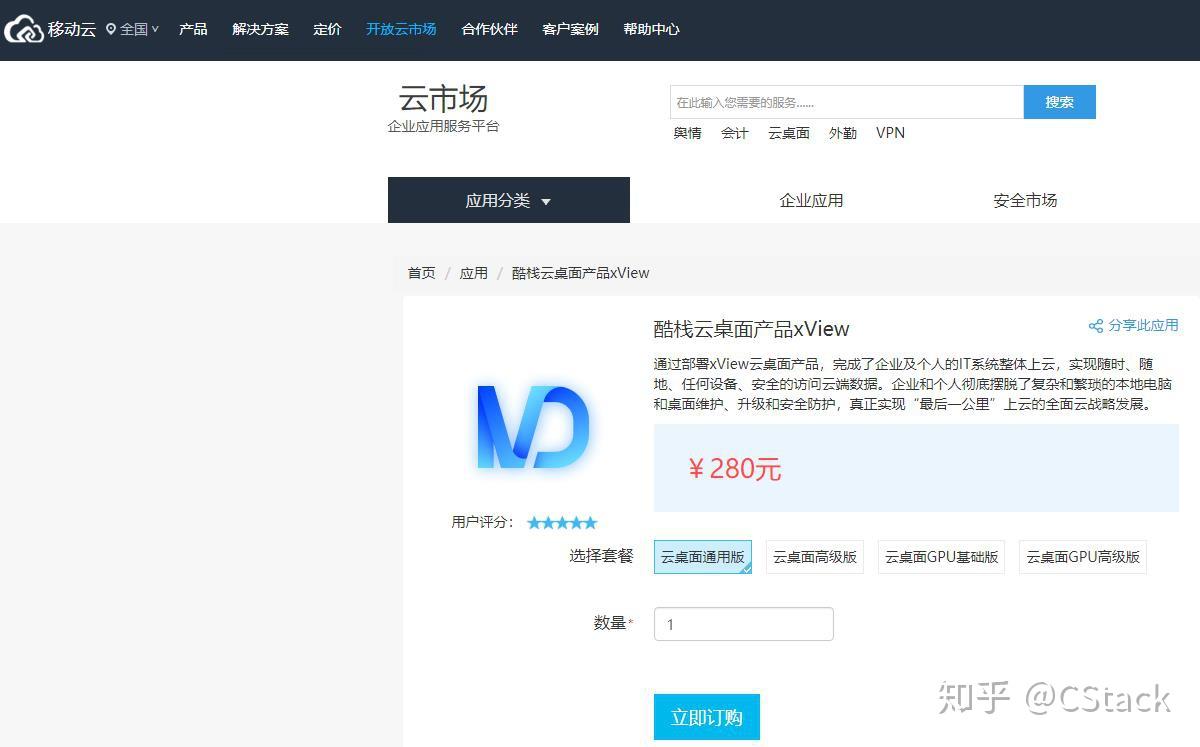Switch to the 安全市场 tab
Image resolution: width=1200 pixels, height=747 pixels.
pos(1024,200)
